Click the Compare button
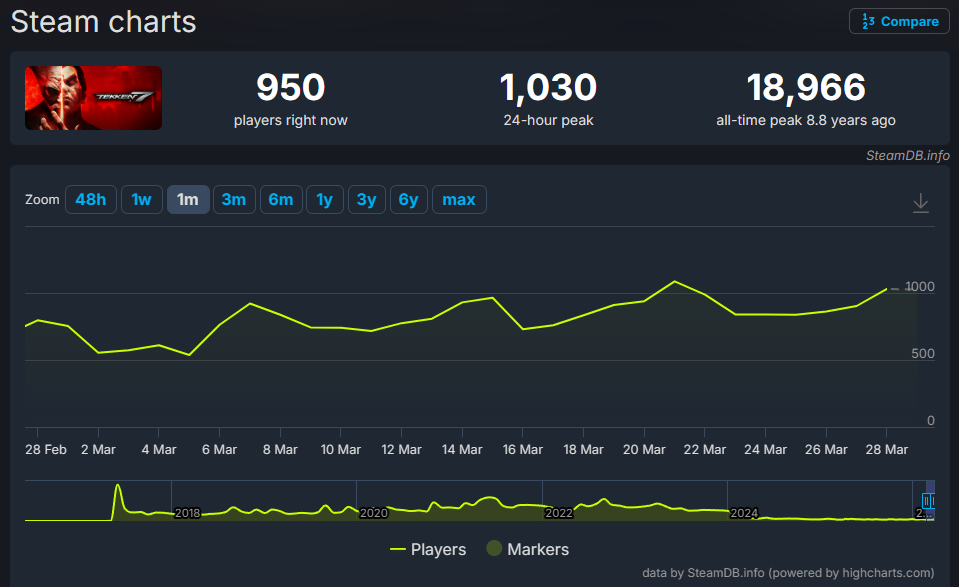 coord(899,21)
